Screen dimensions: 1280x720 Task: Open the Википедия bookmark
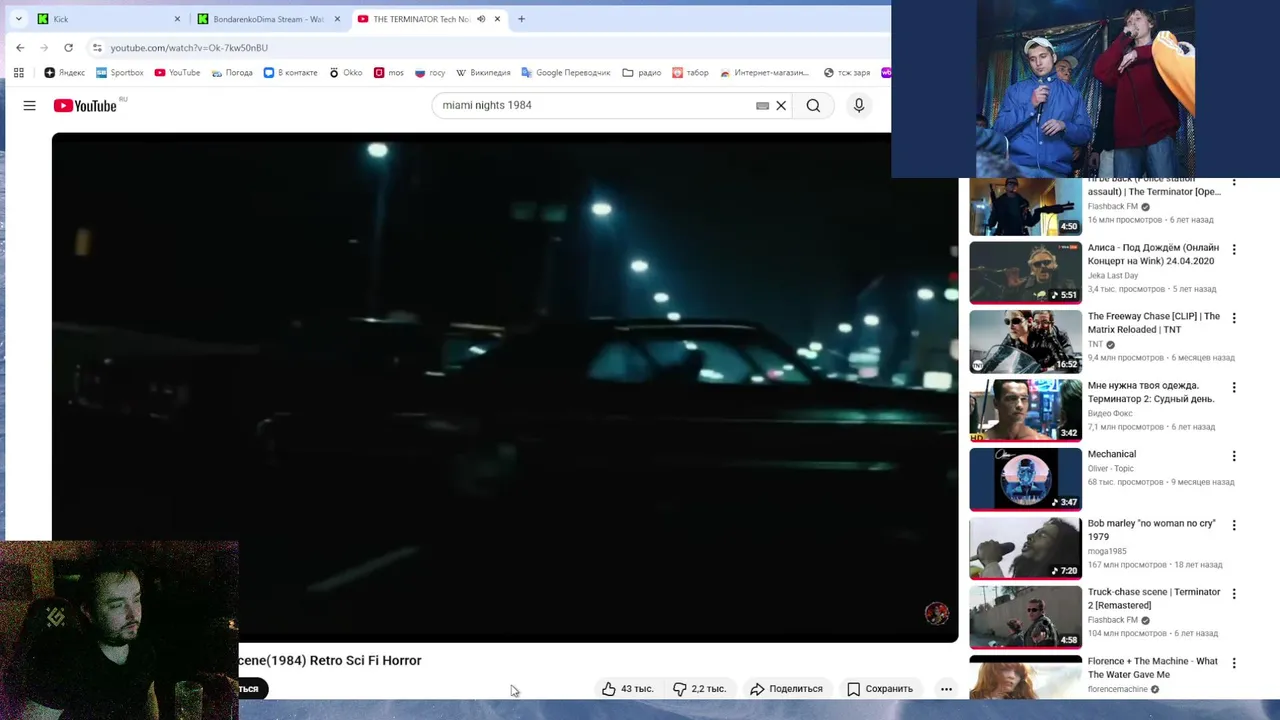point(483,72)
